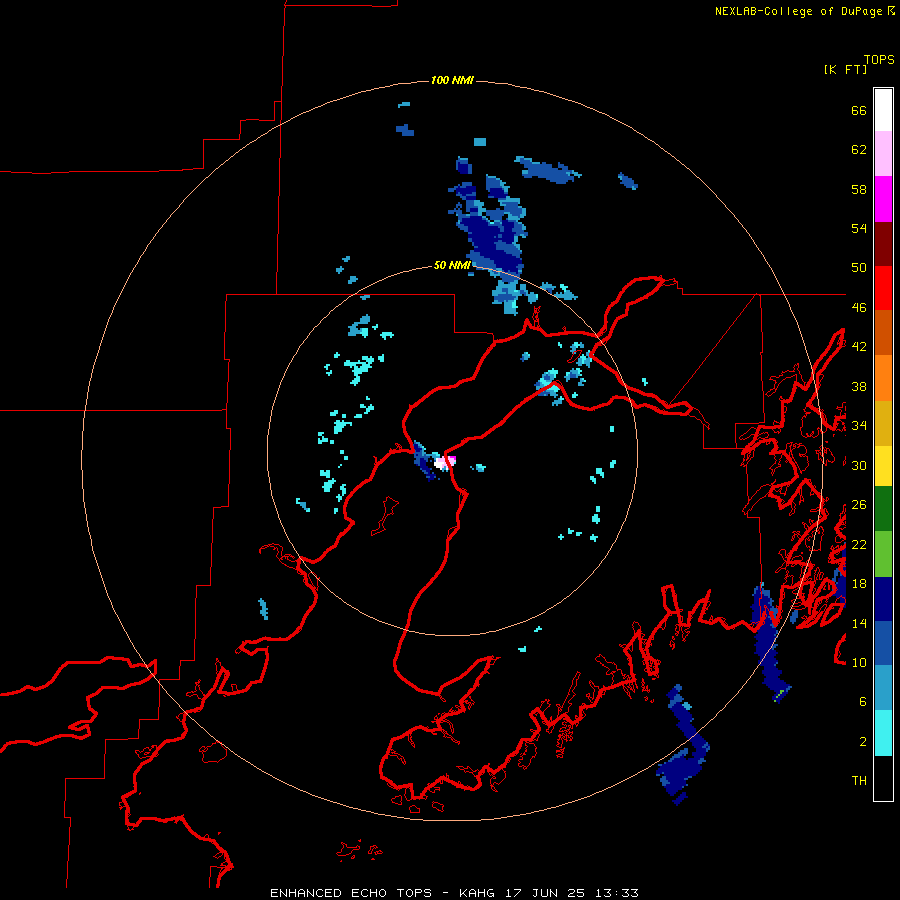
Task: Pick the cyan legend swatch
Action: tap(883, 733)
